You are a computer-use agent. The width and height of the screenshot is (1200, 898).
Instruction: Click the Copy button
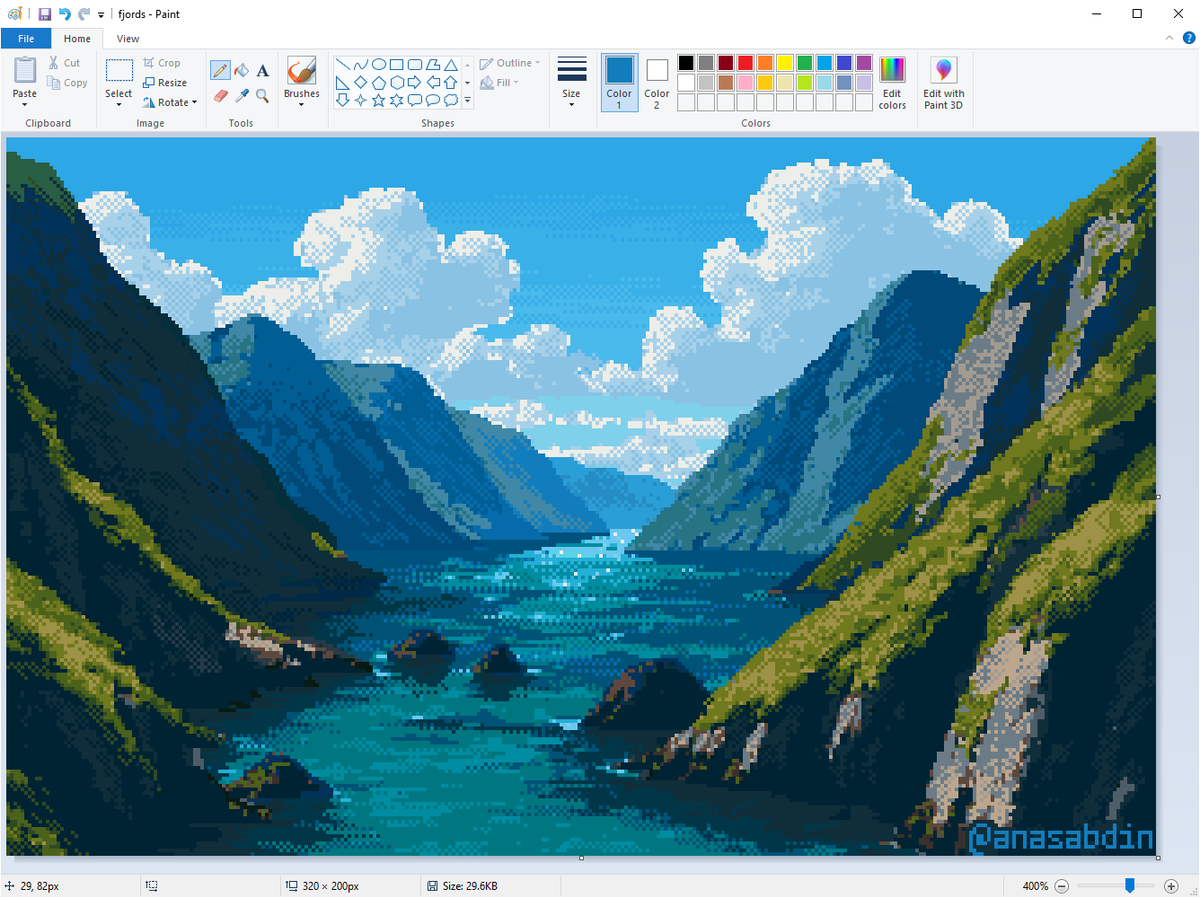pyautogui.click(x=68, y=83)
